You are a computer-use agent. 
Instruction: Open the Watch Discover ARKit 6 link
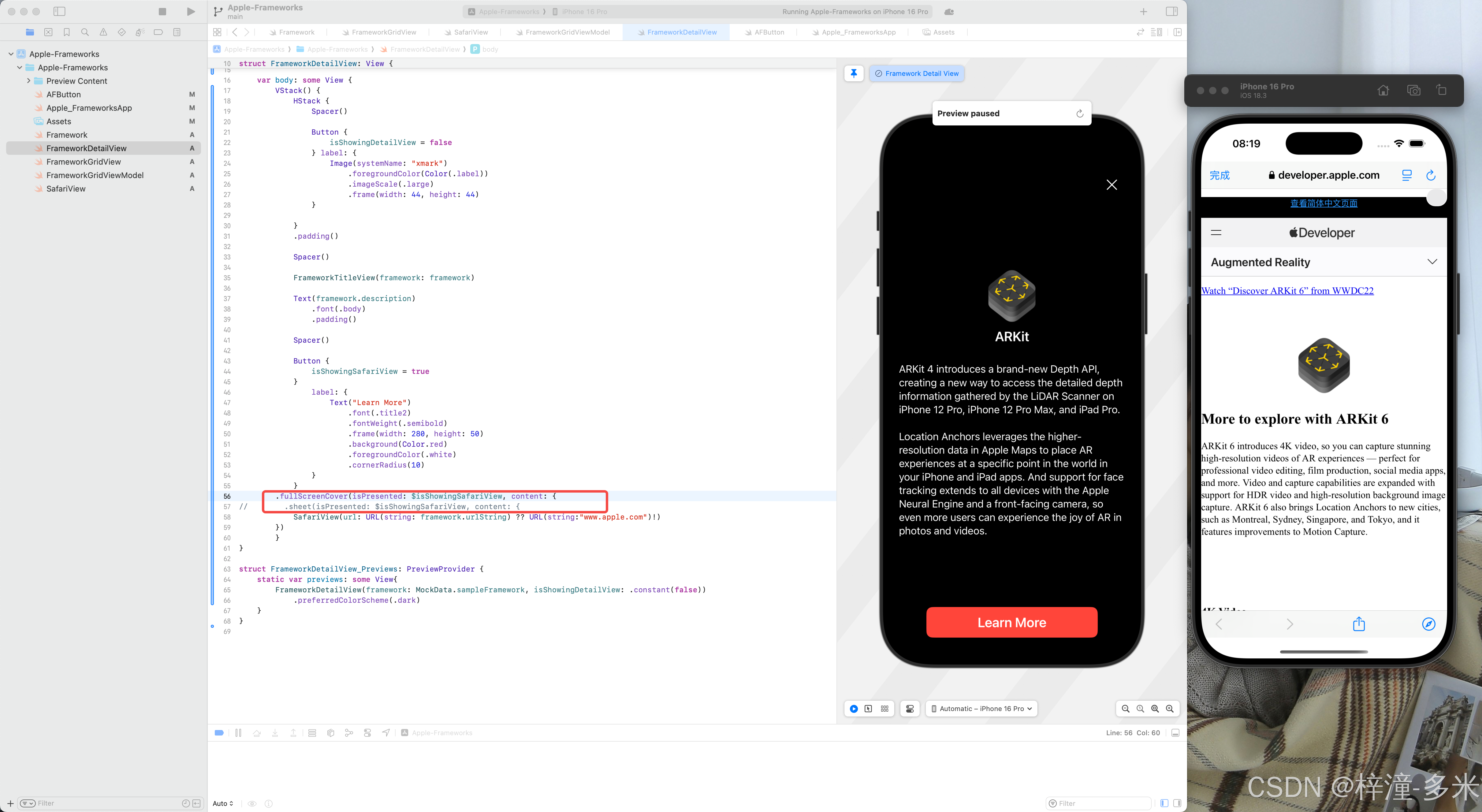coord(1287,291)
